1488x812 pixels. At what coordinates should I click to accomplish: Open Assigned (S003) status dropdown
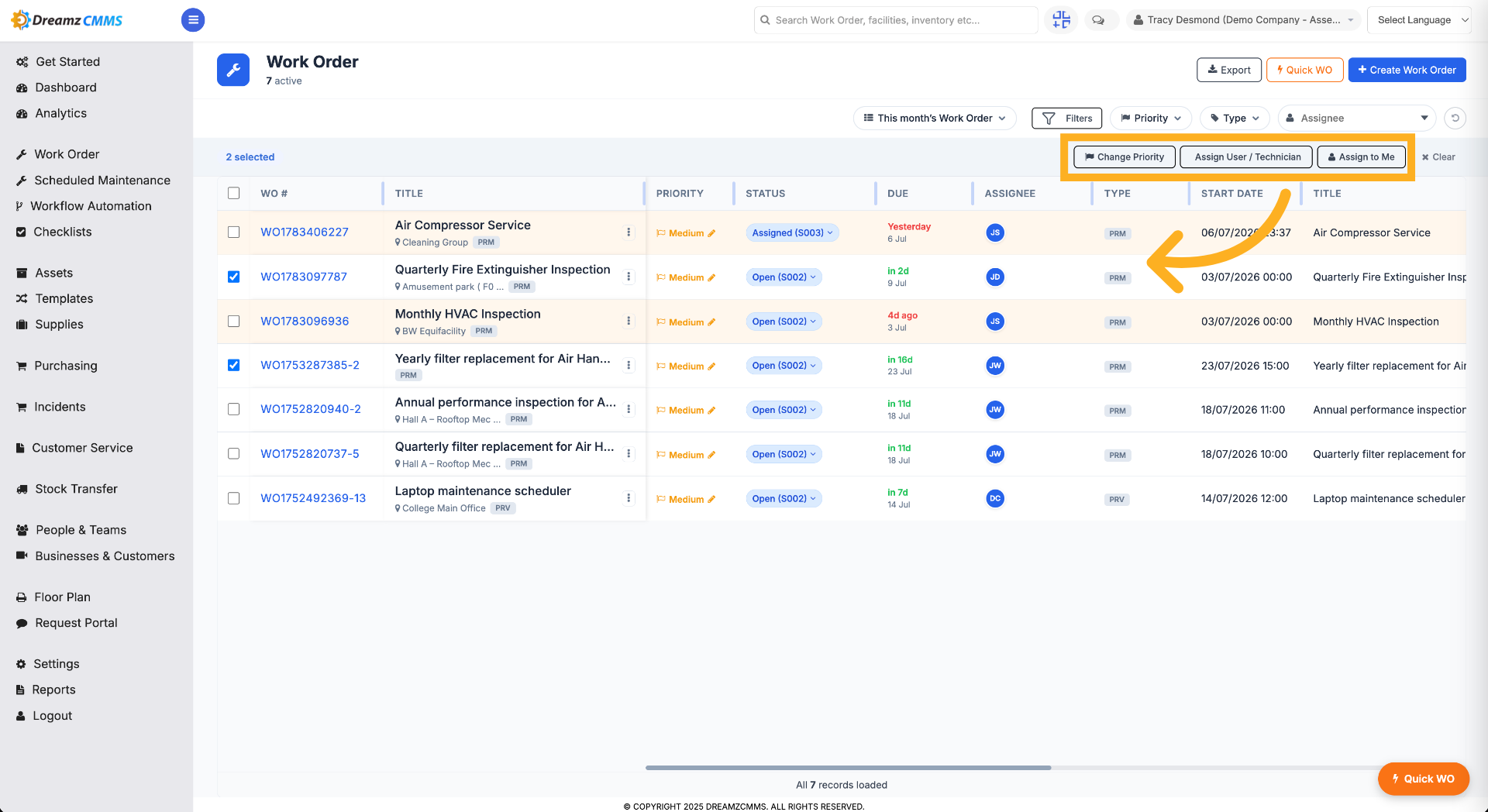tap(792, 232)
